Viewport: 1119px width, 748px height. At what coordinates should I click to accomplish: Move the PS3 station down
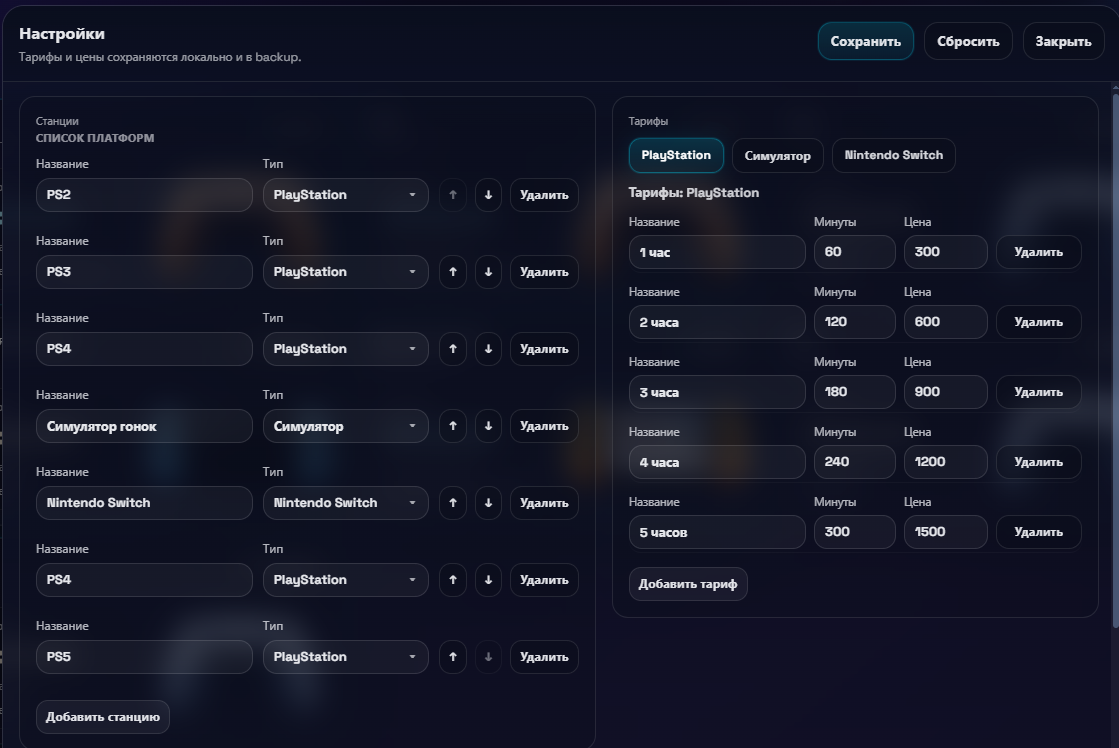(x=488, y=272)
